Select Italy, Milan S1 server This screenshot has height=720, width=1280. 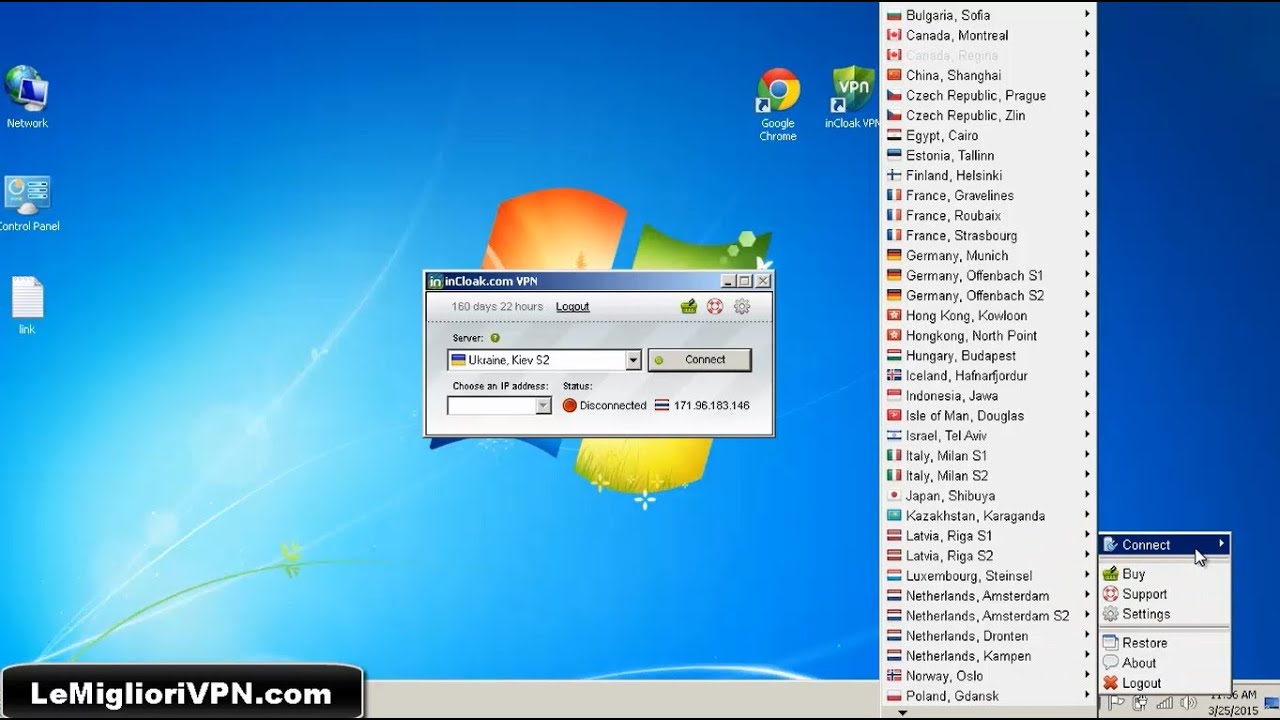coord(988,455)
